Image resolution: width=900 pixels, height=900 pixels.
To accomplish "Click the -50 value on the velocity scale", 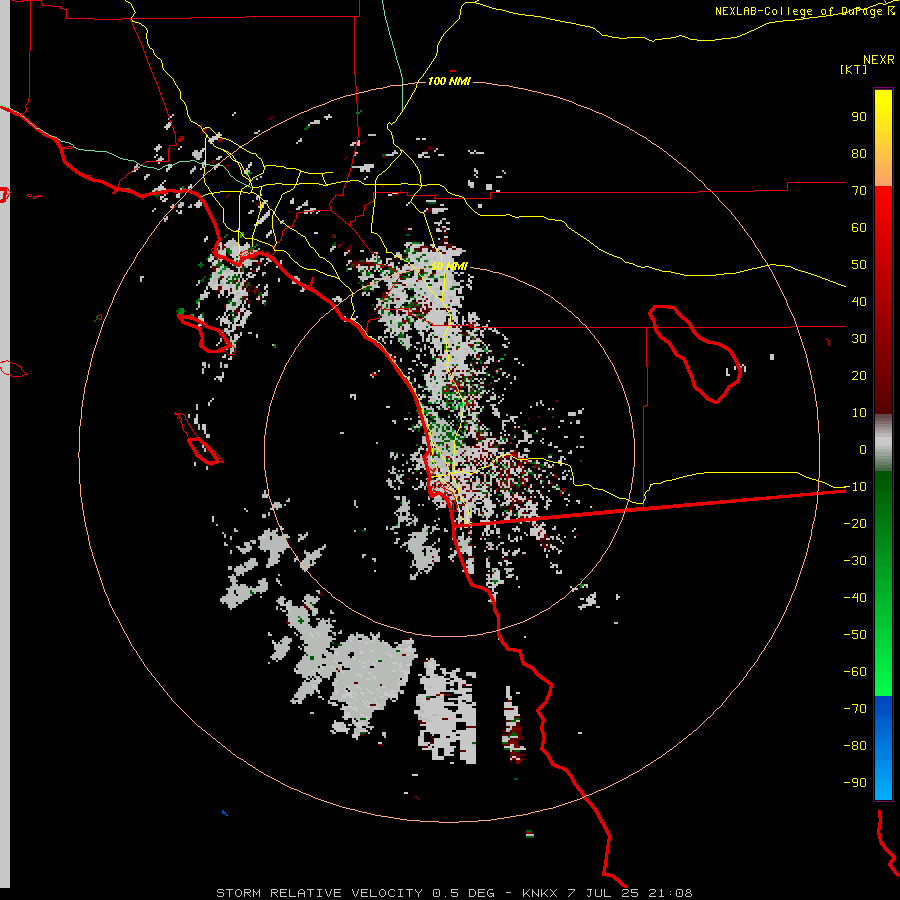I will [855, 635].
